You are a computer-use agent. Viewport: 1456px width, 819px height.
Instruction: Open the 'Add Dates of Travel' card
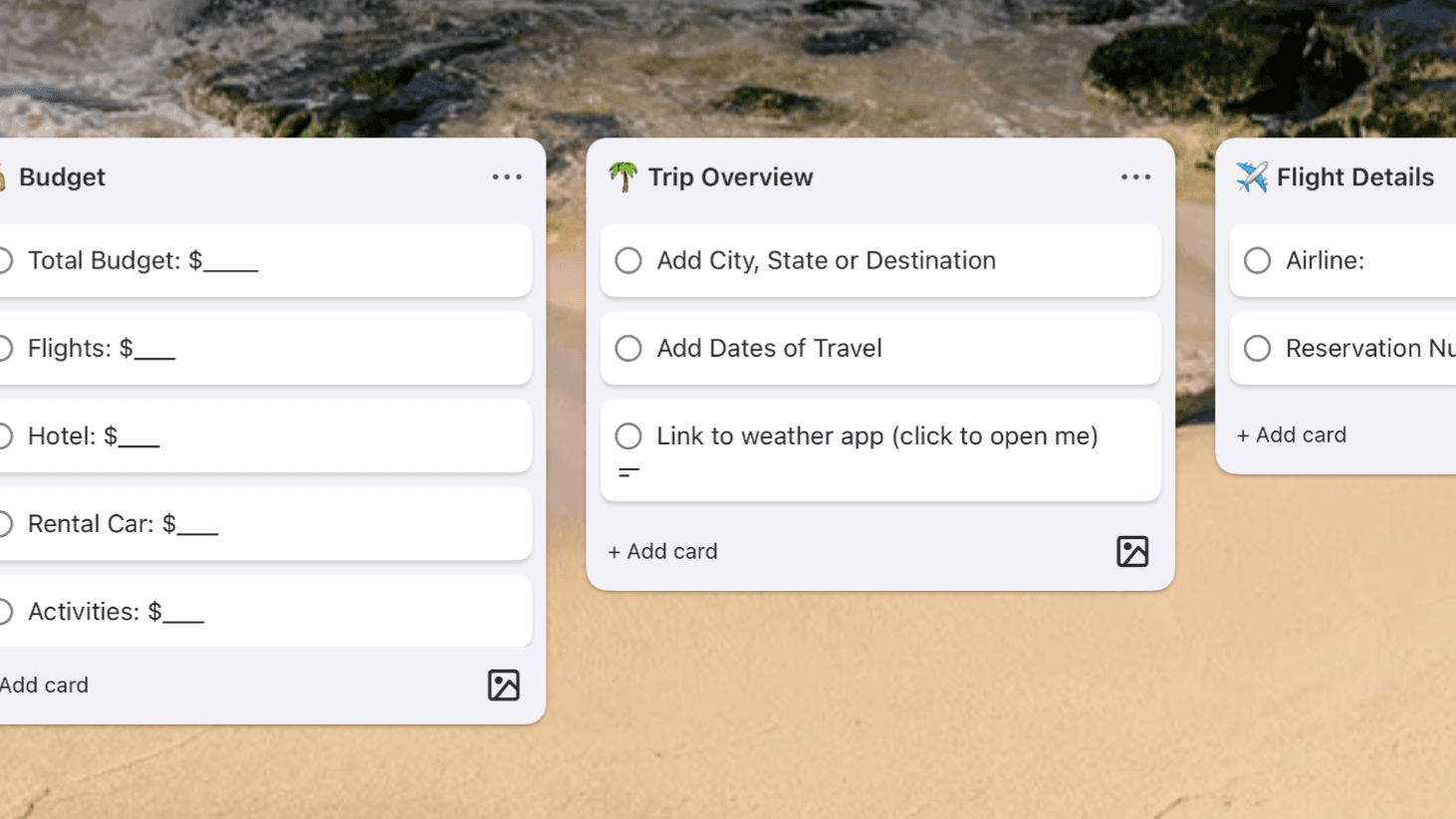(x=880, y=349)
